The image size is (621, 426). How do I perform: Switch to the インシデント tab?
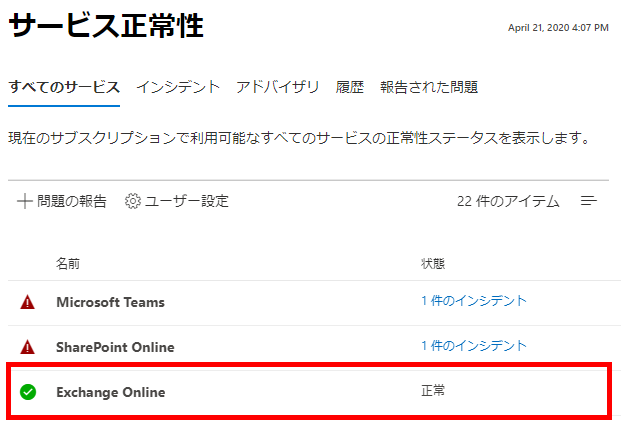(x=178, y=87)
